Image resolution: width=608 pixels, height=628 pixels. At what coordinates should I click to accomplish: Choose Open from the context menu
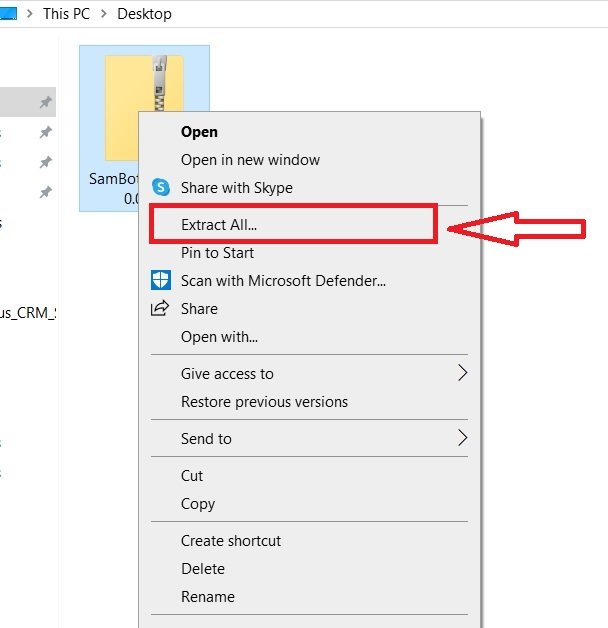pyautogui.click(x=199, y=131)
